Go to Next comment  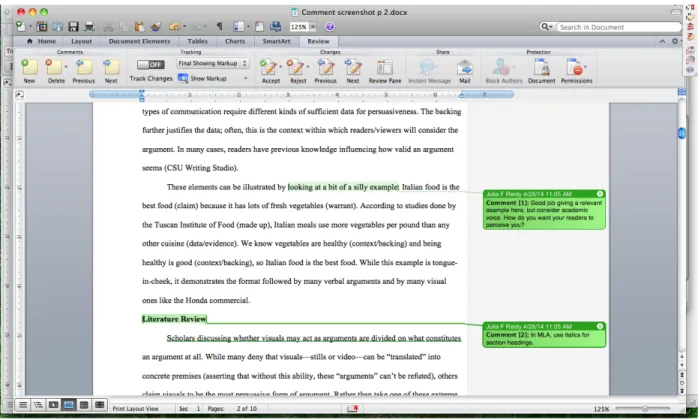pos(111,71)
